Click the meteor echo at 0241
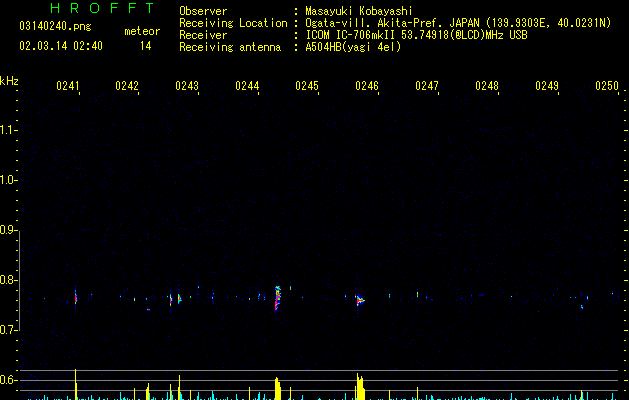The image size is (629, 400). tap(75, 296)
